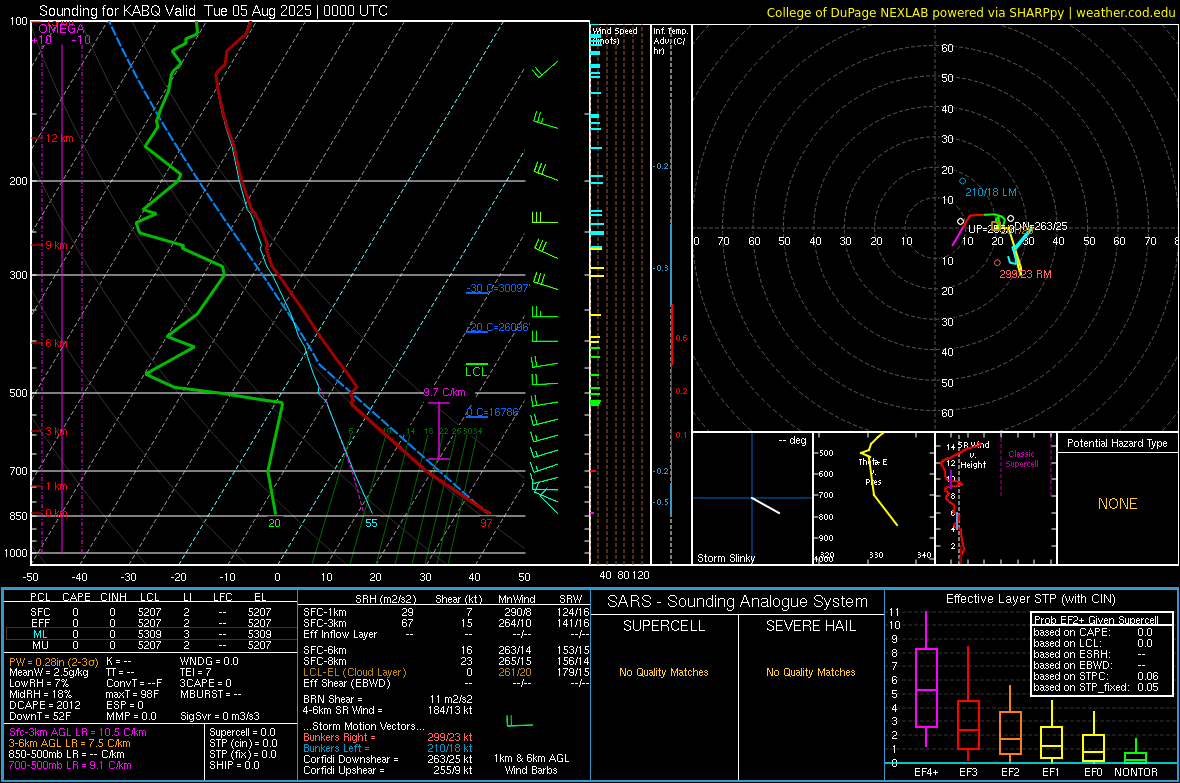Click the magenta '9.7 C/km' lapse rate label

coord(444,392)
